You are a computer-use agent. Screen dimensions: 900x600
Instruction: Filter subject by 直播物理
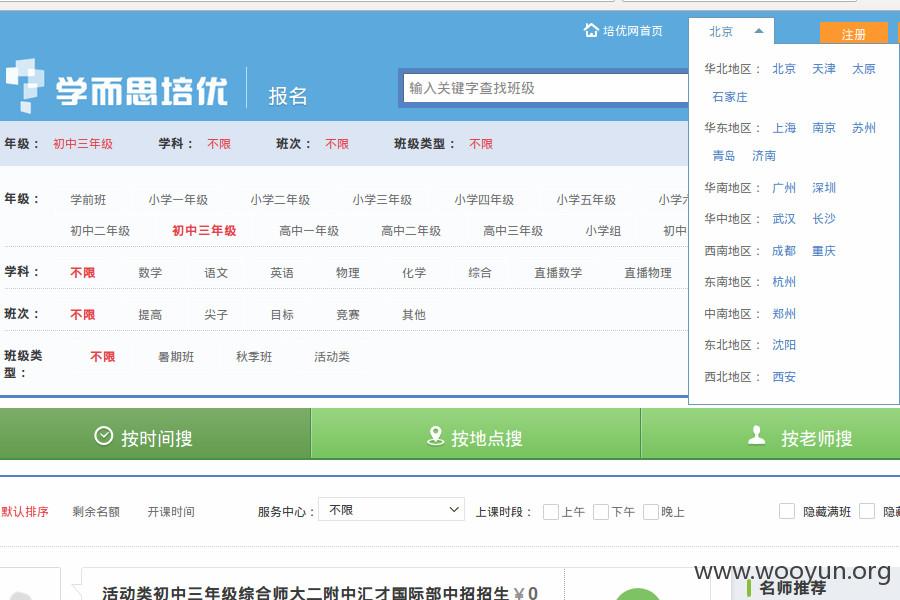click(648, 273)
